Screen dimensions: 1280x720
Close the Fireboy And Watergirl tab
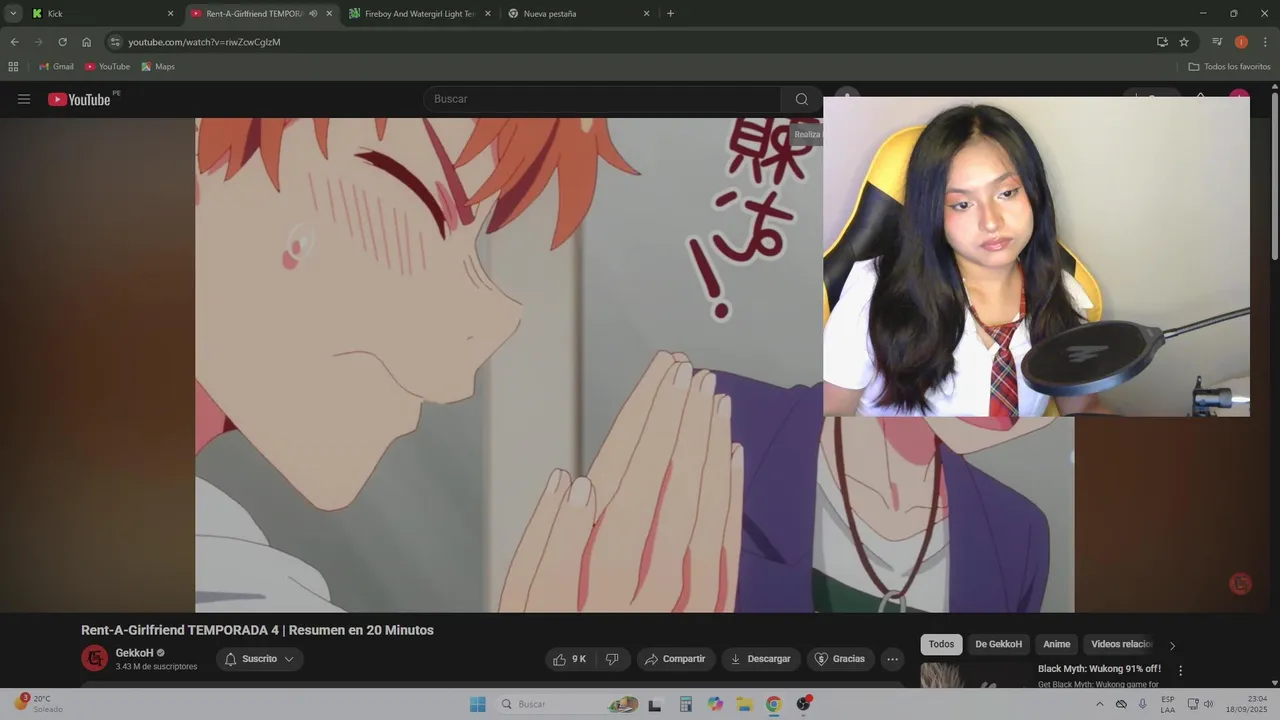pos(488,14)
